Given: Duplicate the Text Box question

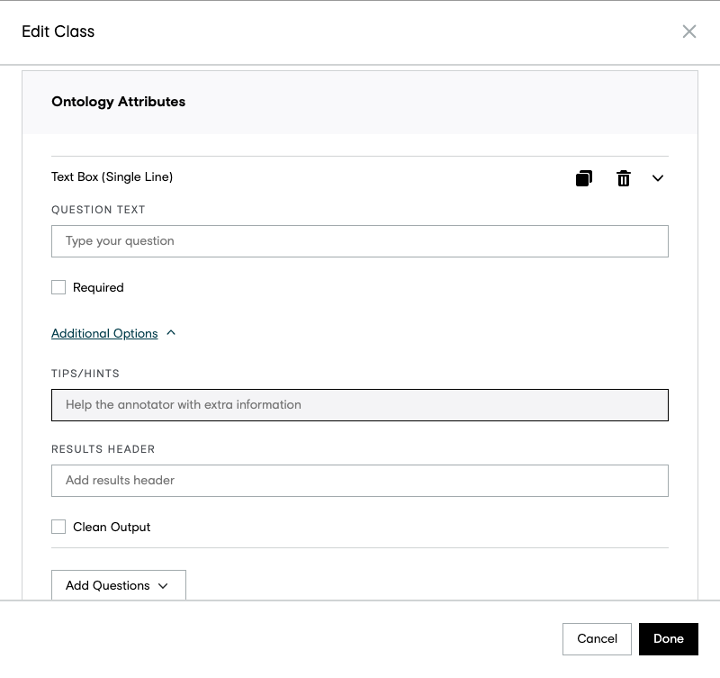Looking at the screenshot, I should [x=584, y=178].
